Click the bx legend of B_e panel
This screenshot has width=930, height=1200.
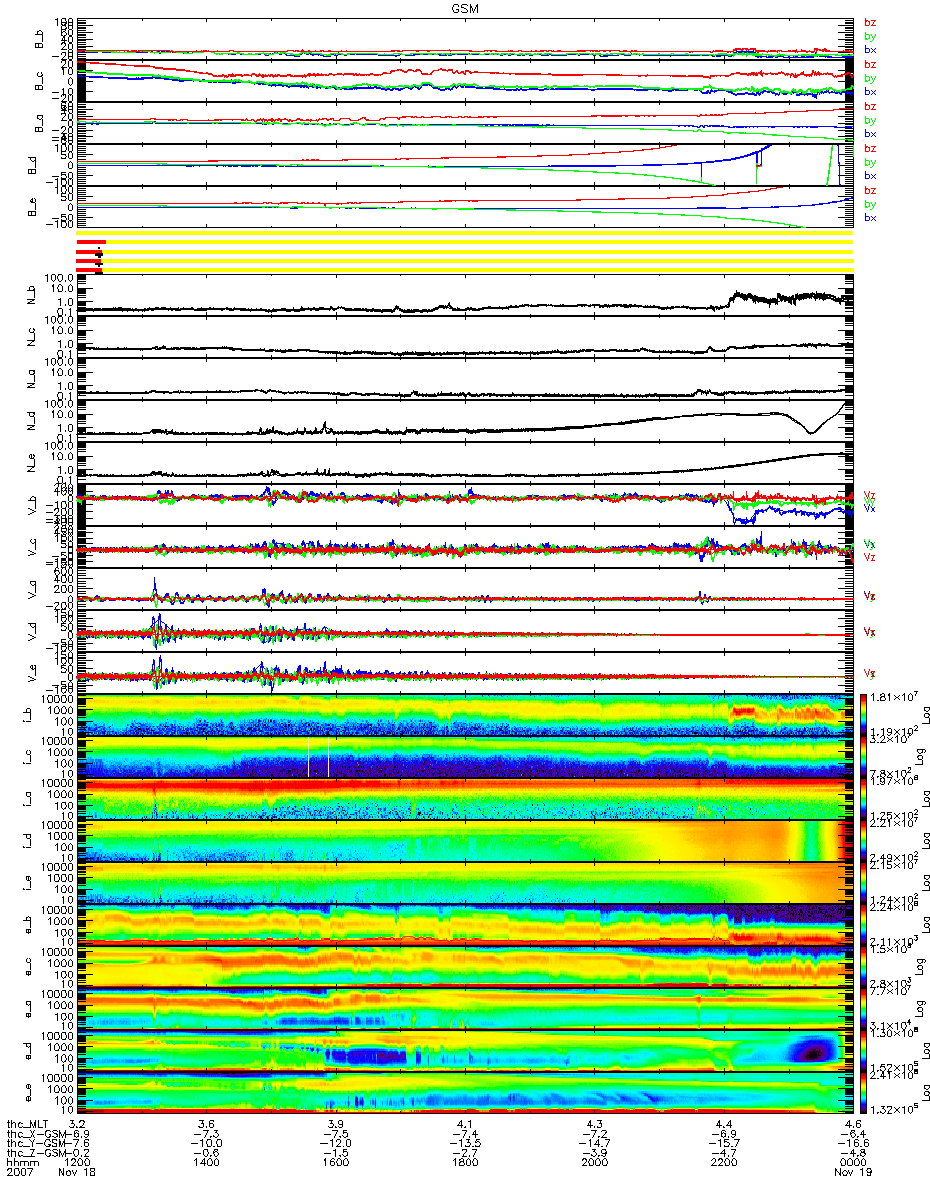point(870,217)
